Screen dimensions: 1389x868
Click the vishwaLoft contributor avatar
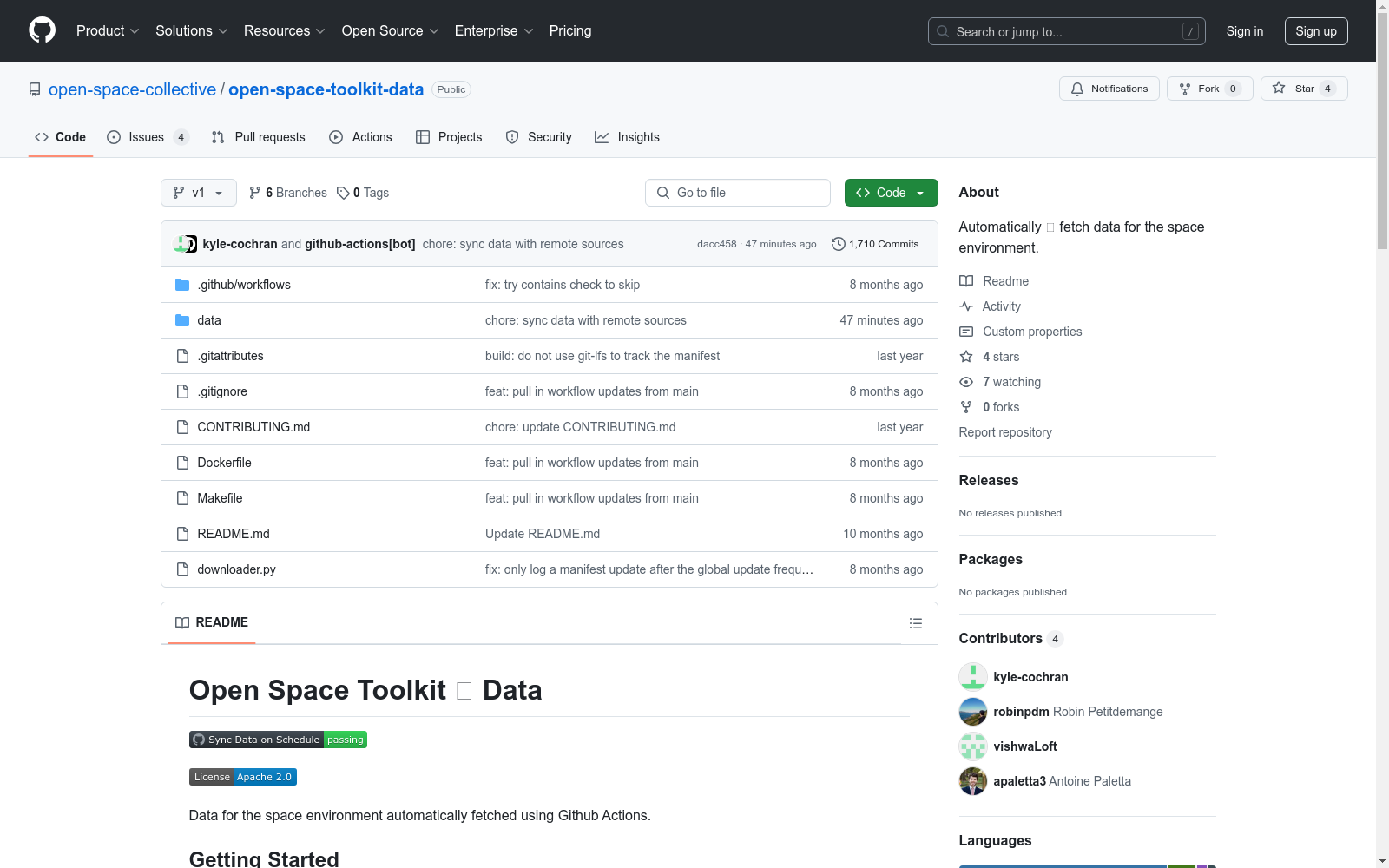tap(973, 746)
